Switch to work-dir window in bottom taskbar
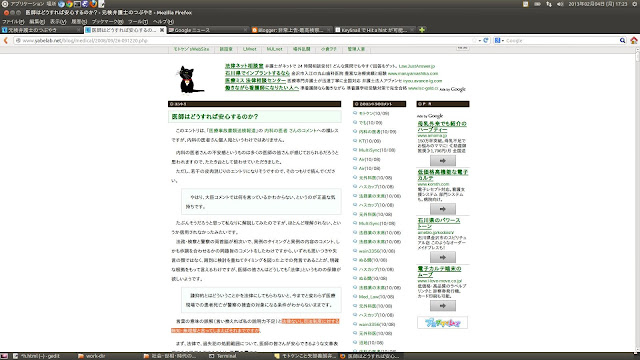Screen dimensions: 640x360 click(92, 356)
